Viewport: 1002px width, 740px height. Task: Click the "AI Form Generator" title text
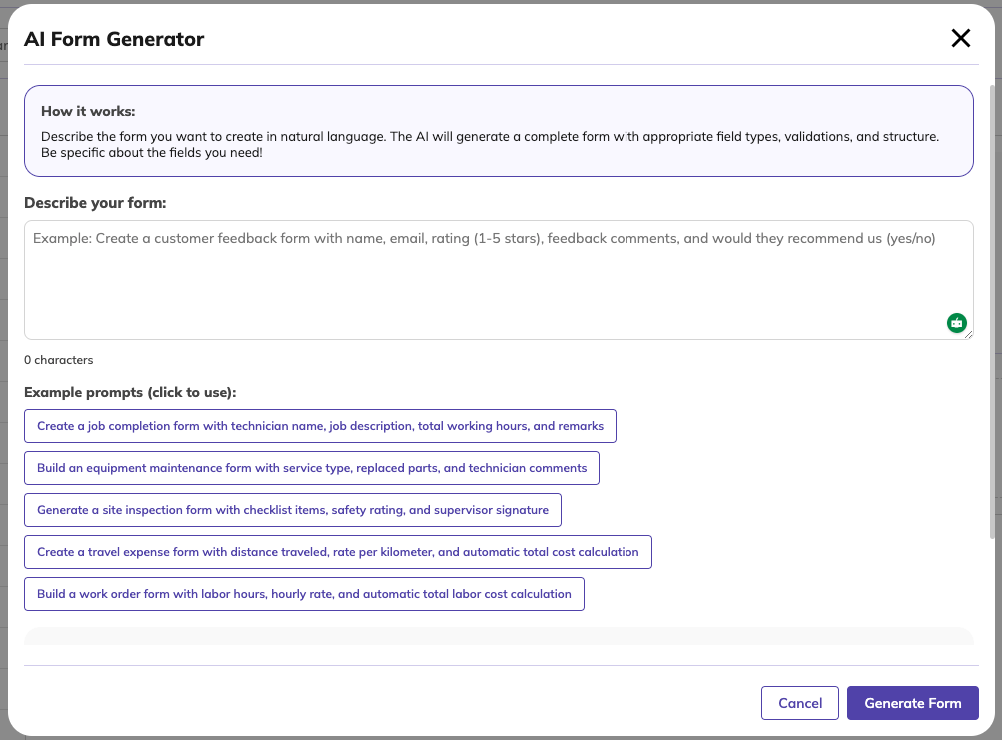[x=114, y=40]
